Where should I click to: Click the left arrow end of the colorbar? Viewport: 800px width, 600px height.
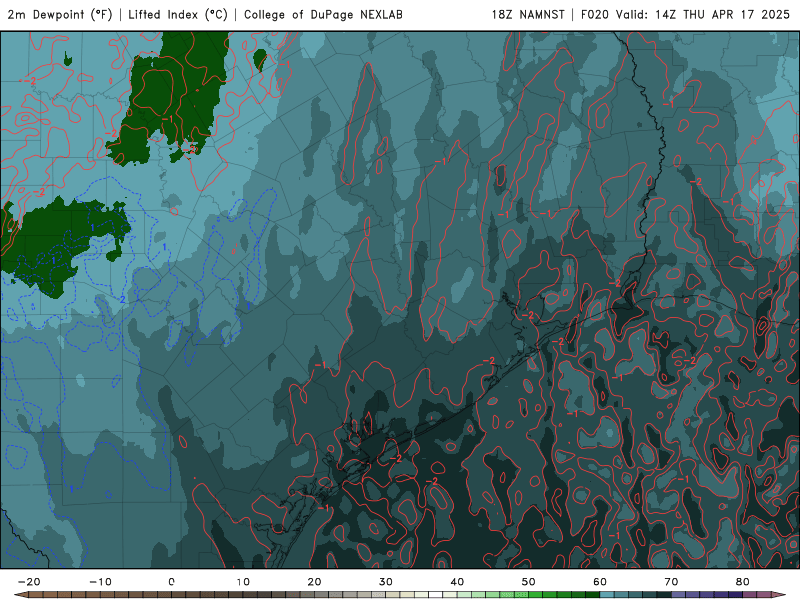(x=21, y=595)
